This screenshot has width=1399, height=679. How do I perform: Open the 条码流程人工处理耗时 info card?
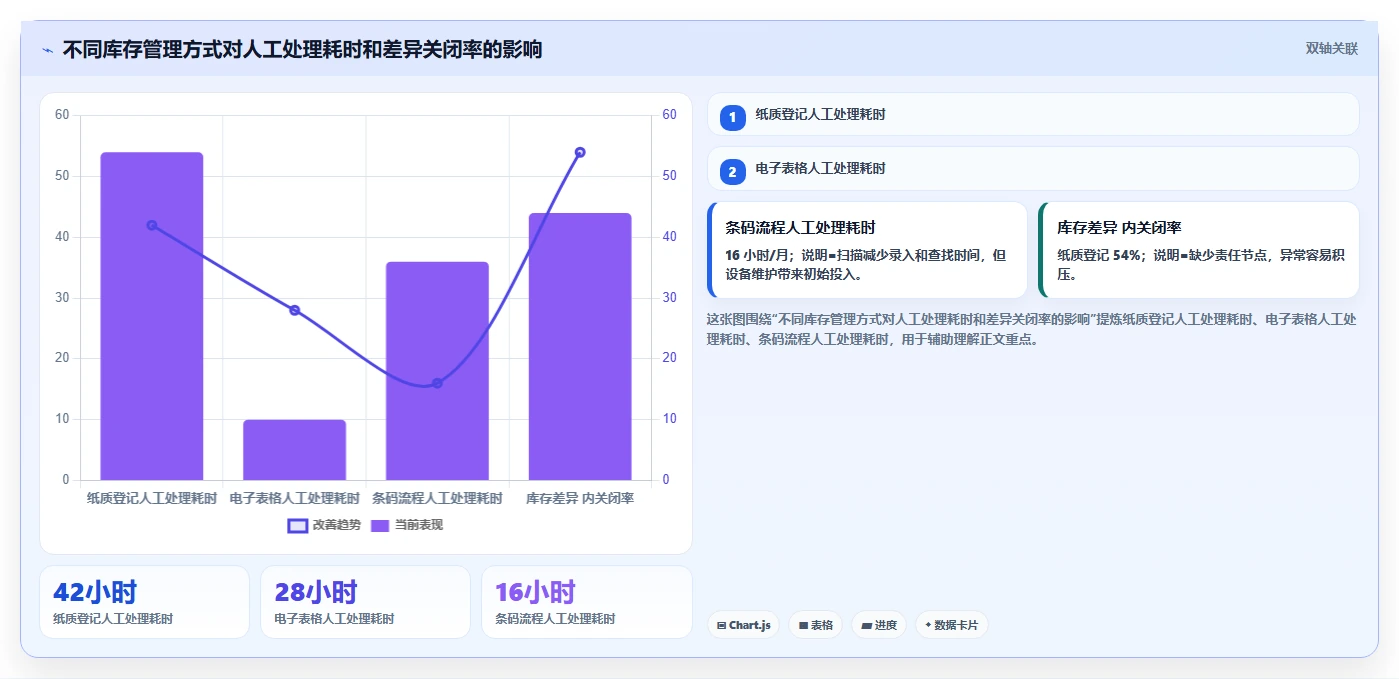(867, 250)
